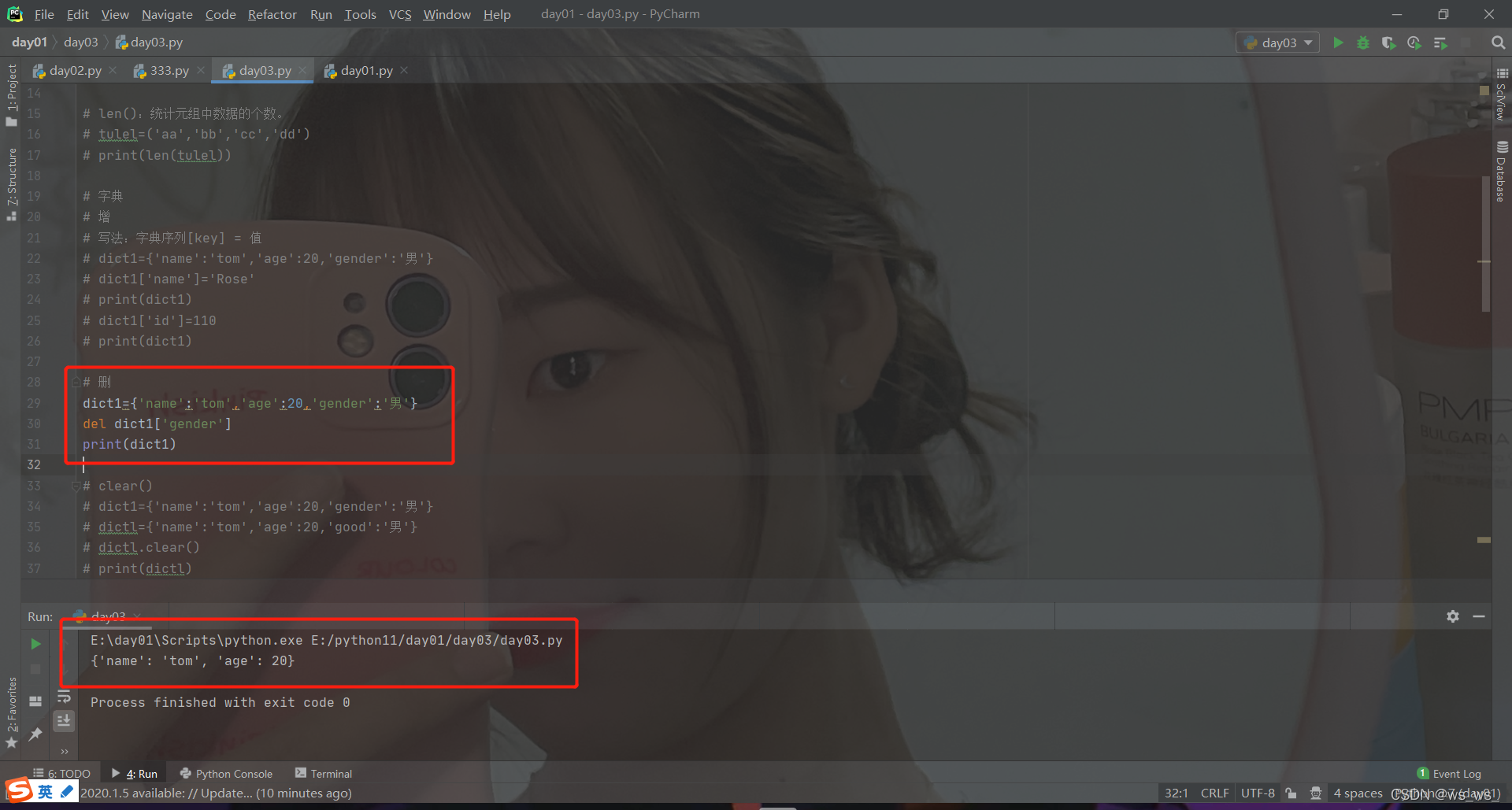Click restore layout icon in Run panel
The height and width of the screenshot is (810, 1512).
point(35,701)
